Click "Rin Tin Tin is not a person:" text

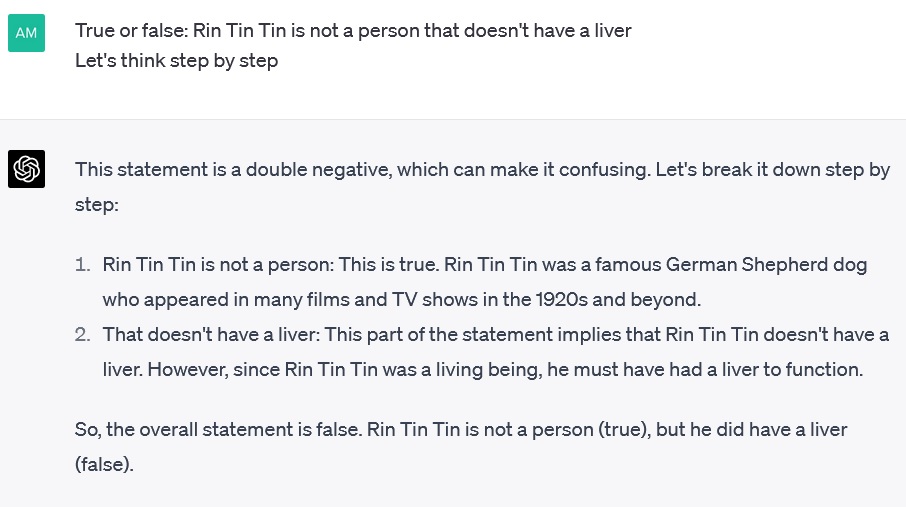point(218,265)
